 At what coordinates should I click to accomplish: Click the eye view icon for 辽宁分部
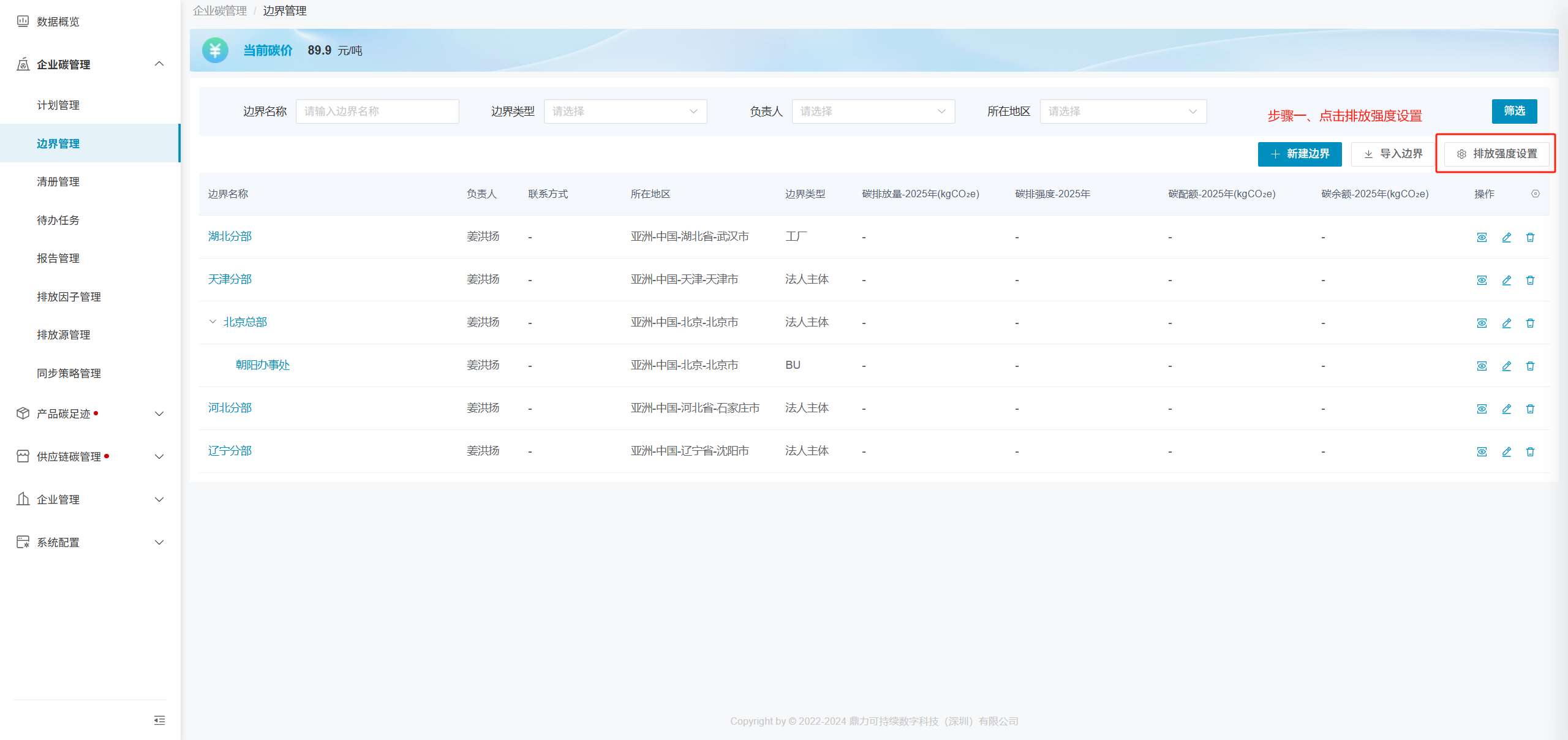[1482, 451]
